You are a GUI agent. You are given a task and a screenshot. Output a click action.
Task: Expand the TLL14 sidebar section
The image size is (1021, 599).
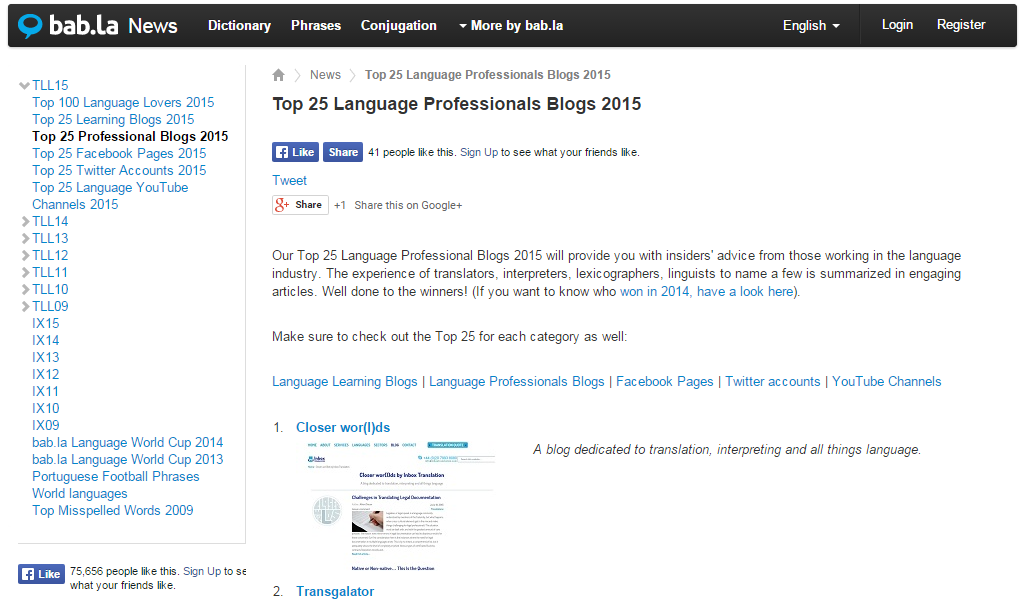[x=25, y=222]
